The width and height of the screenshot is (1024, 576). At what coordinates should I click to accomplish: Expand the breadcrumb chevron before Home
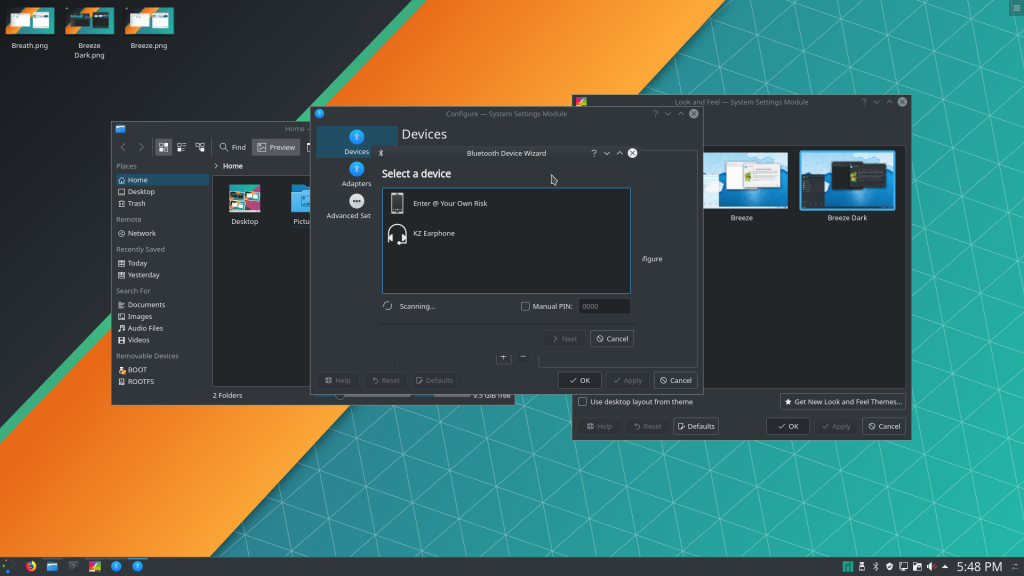(216, 166)
